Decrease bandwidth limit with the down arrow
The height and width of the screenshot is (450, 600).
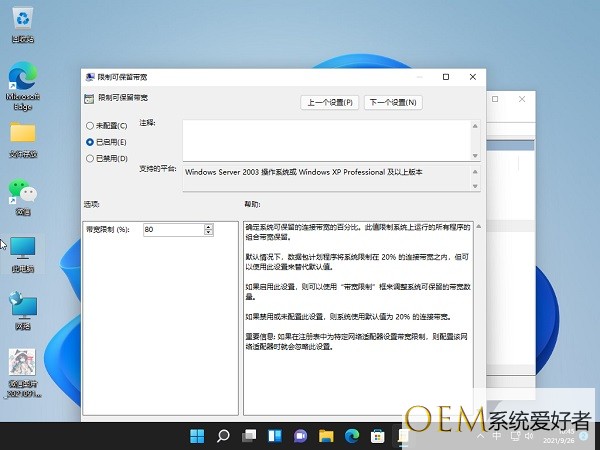pos(208,233)
